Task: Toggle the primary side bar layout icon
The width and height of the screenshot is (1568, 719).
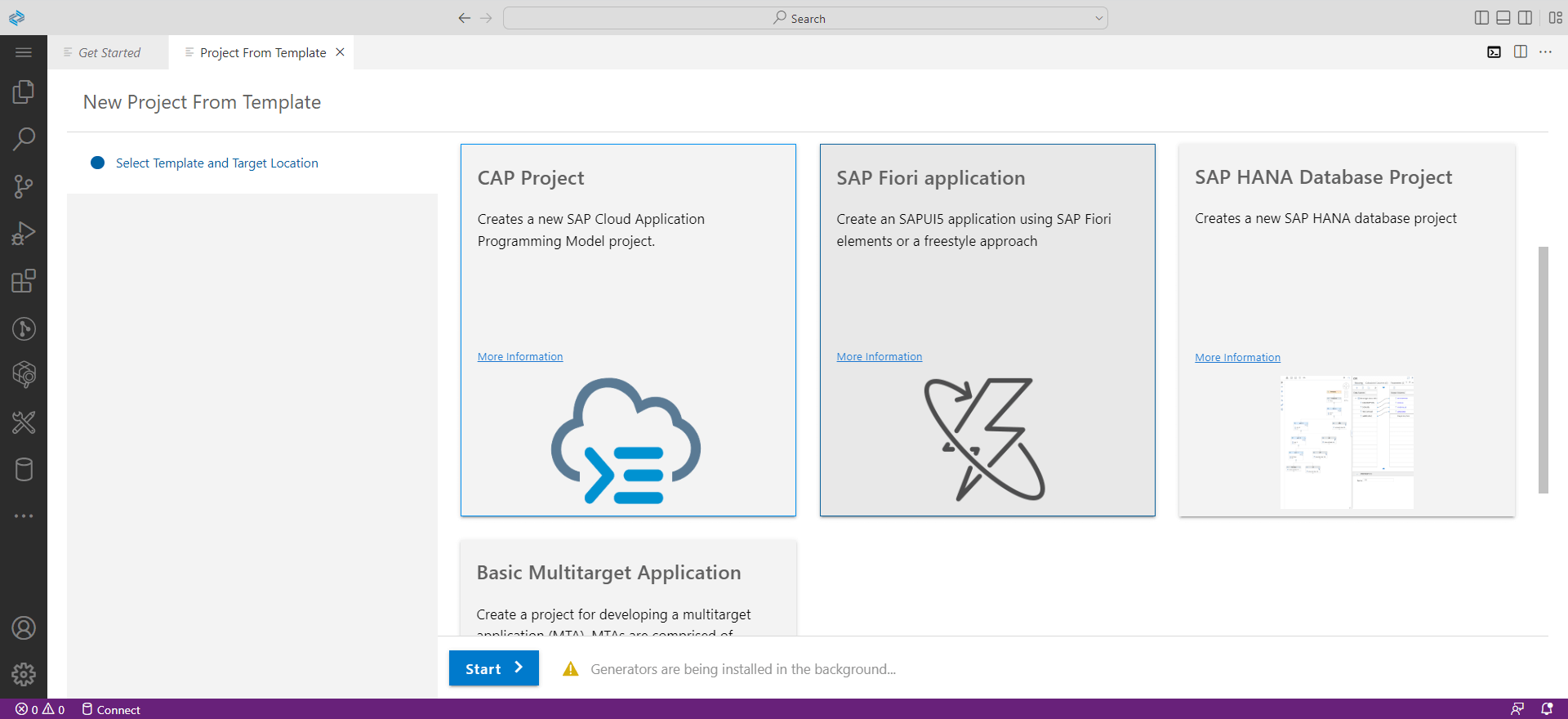Action: 1481,18
